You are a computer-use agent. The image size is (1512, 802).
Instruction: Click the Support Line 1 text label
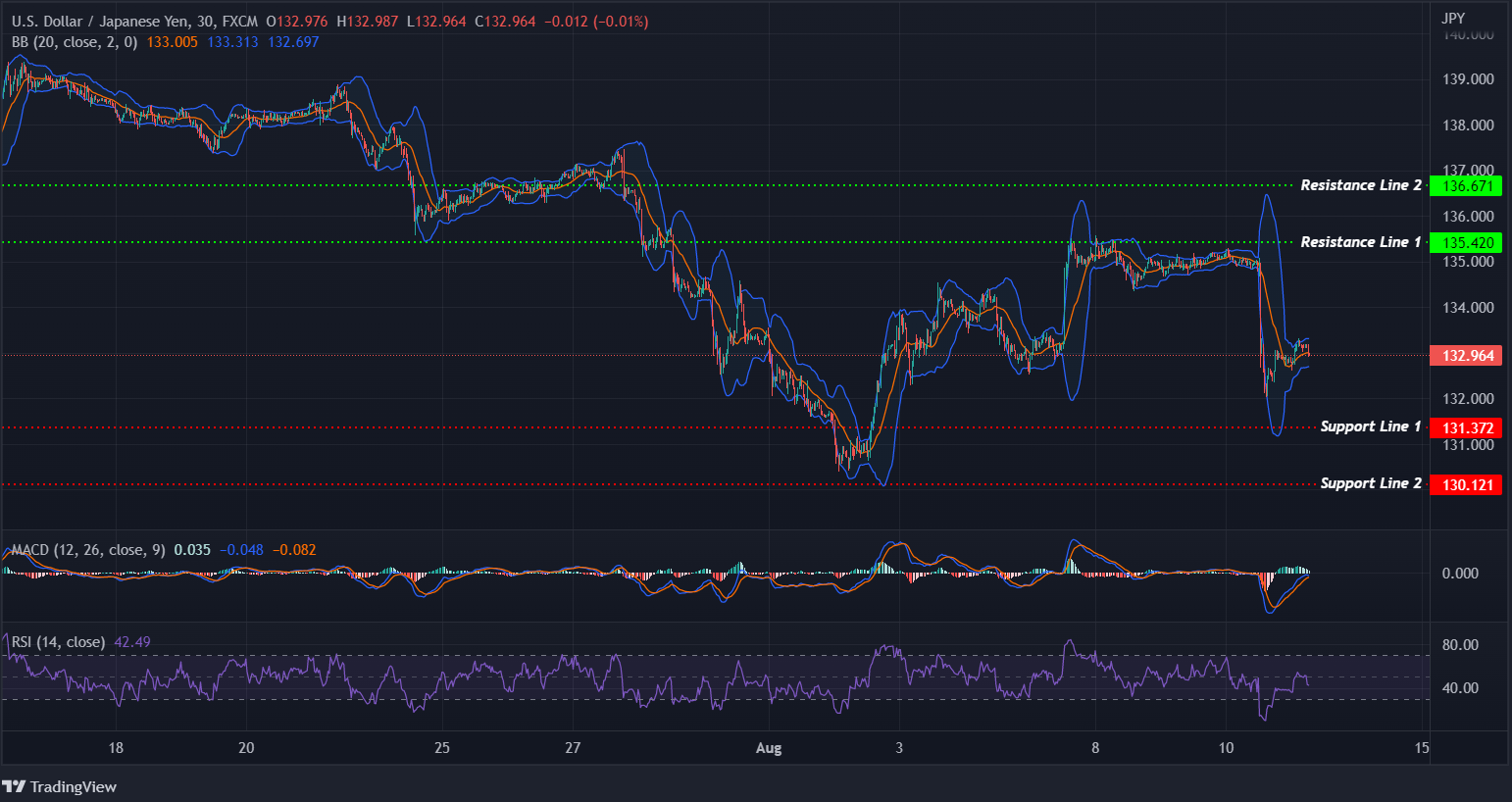click(x=1371, y=426)
